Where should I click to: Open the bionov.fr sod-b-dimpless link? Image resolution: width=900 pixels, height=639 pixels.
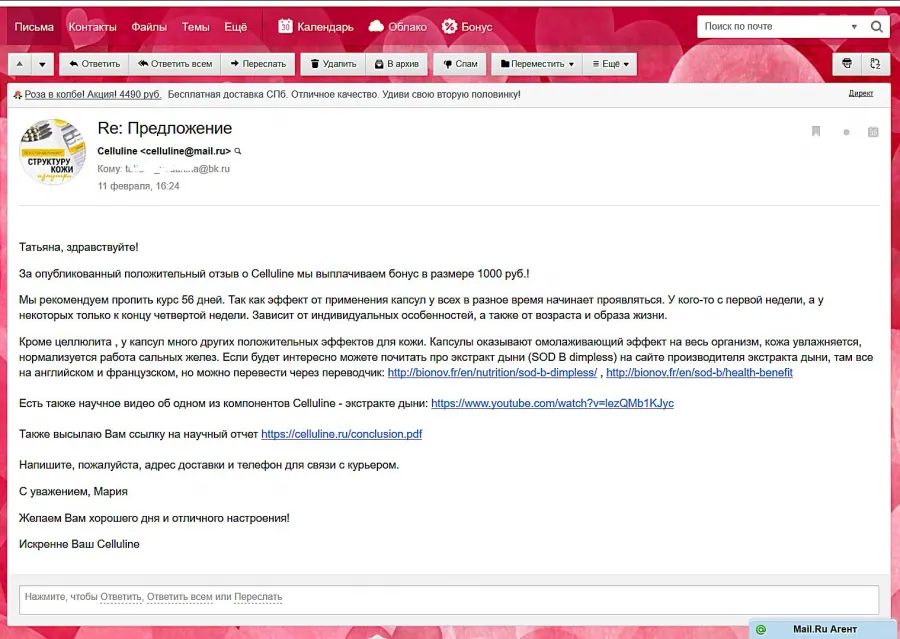tap(492, 373)
